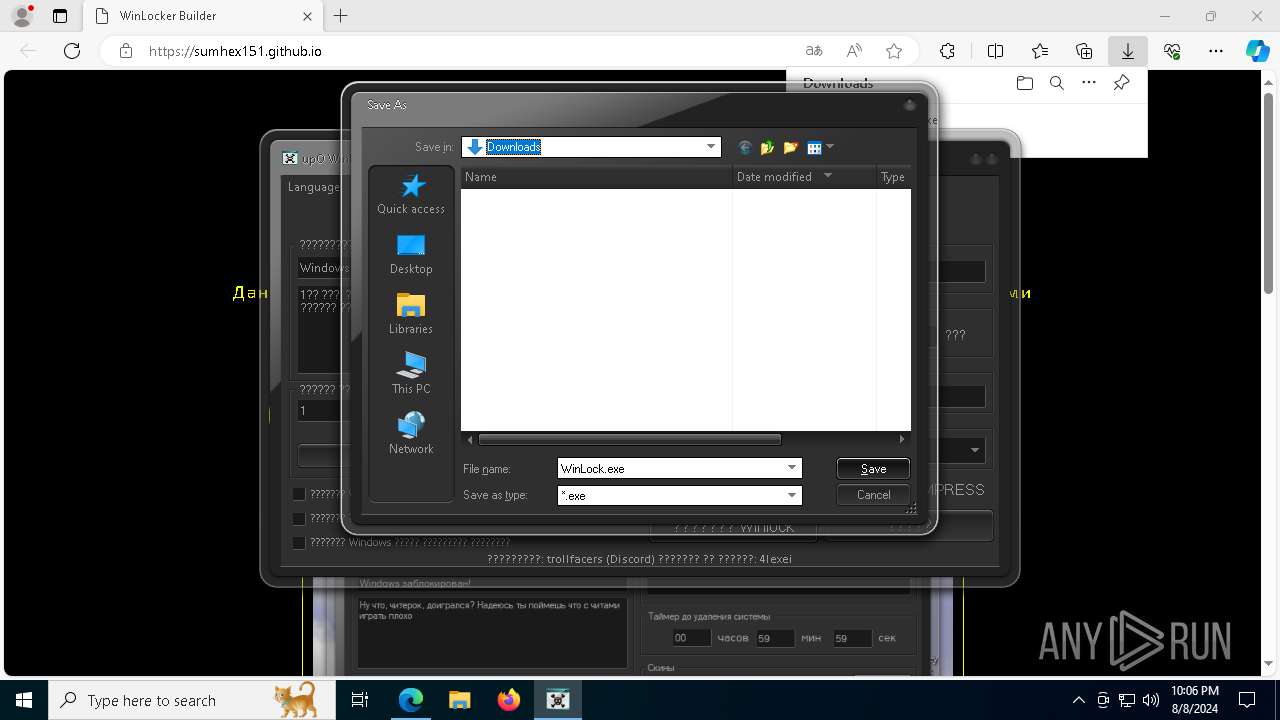This screenshot has width=1280, height=720.
Task: Close the Save As dialog
Action: [910, 105]
